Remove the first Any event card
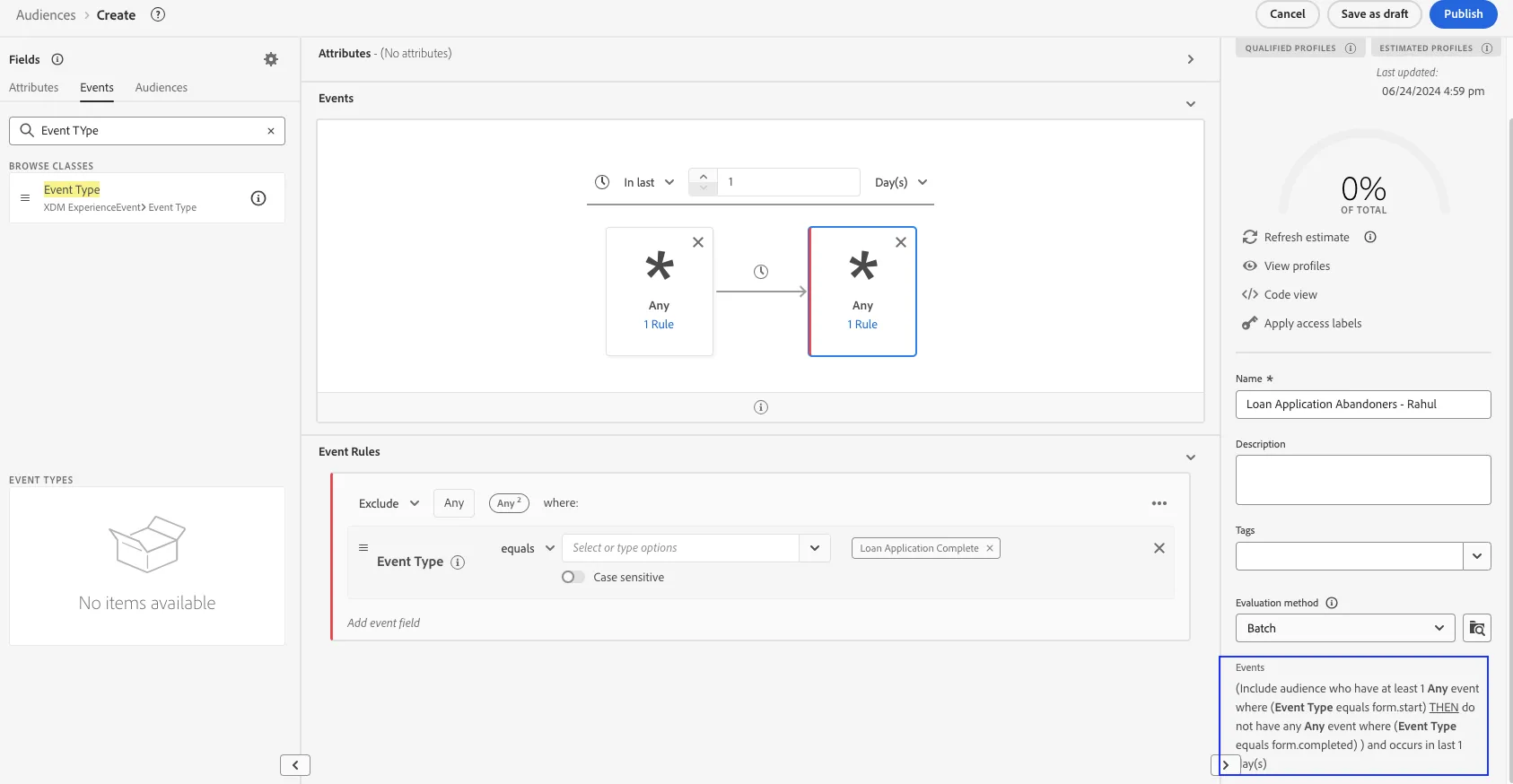1513x784 pixels. [x=698, y=242]
